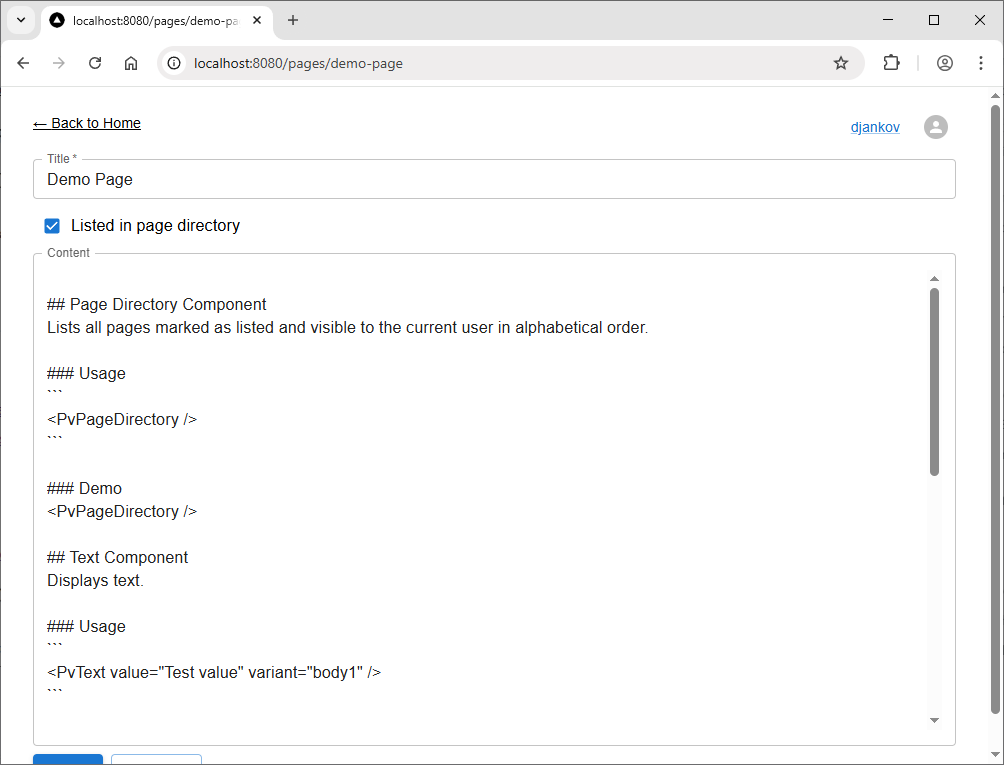The width and height of the screenshot is (1004, 765).
Task: Open the Chrome profile icon
Action: point(945,63)
